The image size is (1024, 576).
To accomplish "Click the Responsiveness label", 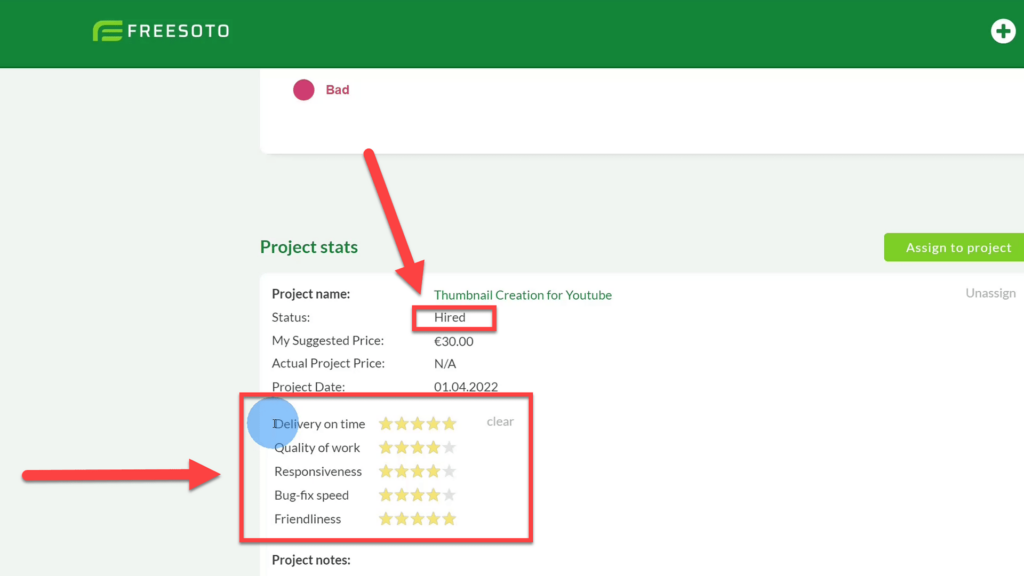I will click(318, 472).
